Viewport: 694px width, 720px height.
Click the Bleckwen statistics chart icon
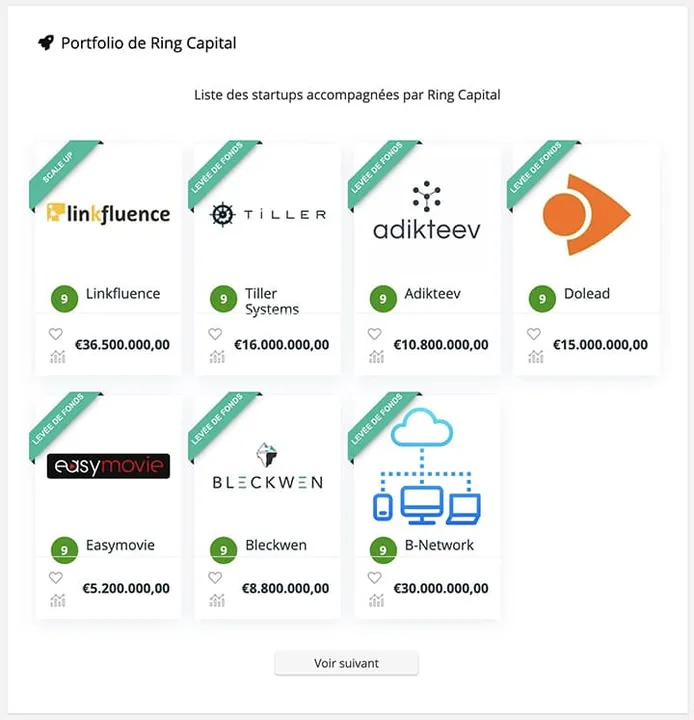click(216, 600)
